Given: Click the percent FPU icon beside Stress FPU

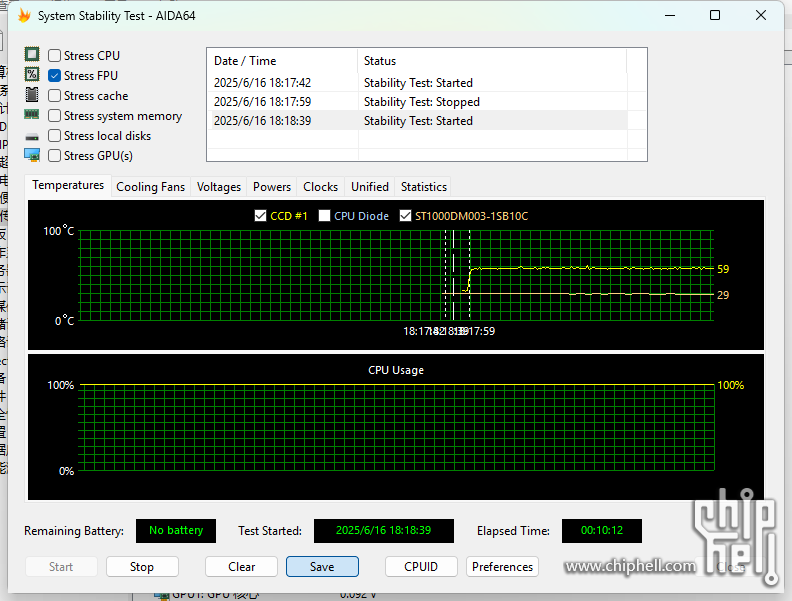Looking at the screenshot, I should [32, 75].
